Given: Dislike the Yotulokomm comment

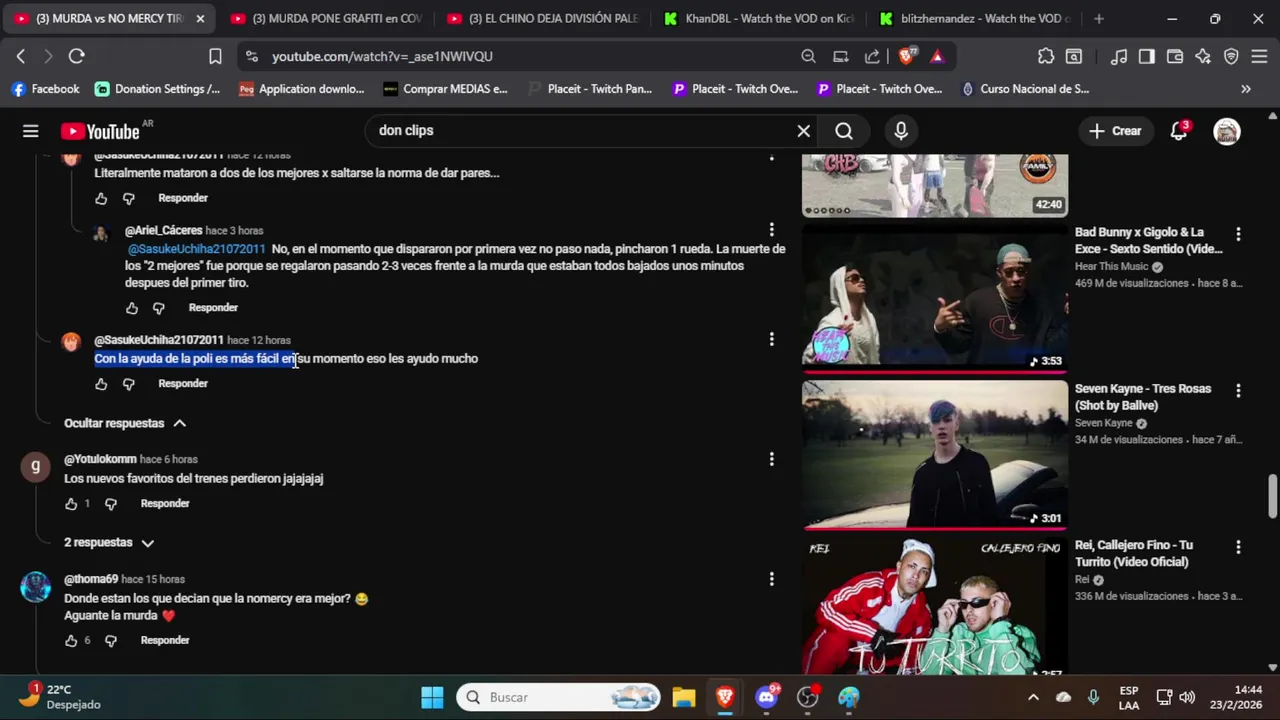Looking at the screenshot, I should tap(110, 504).
